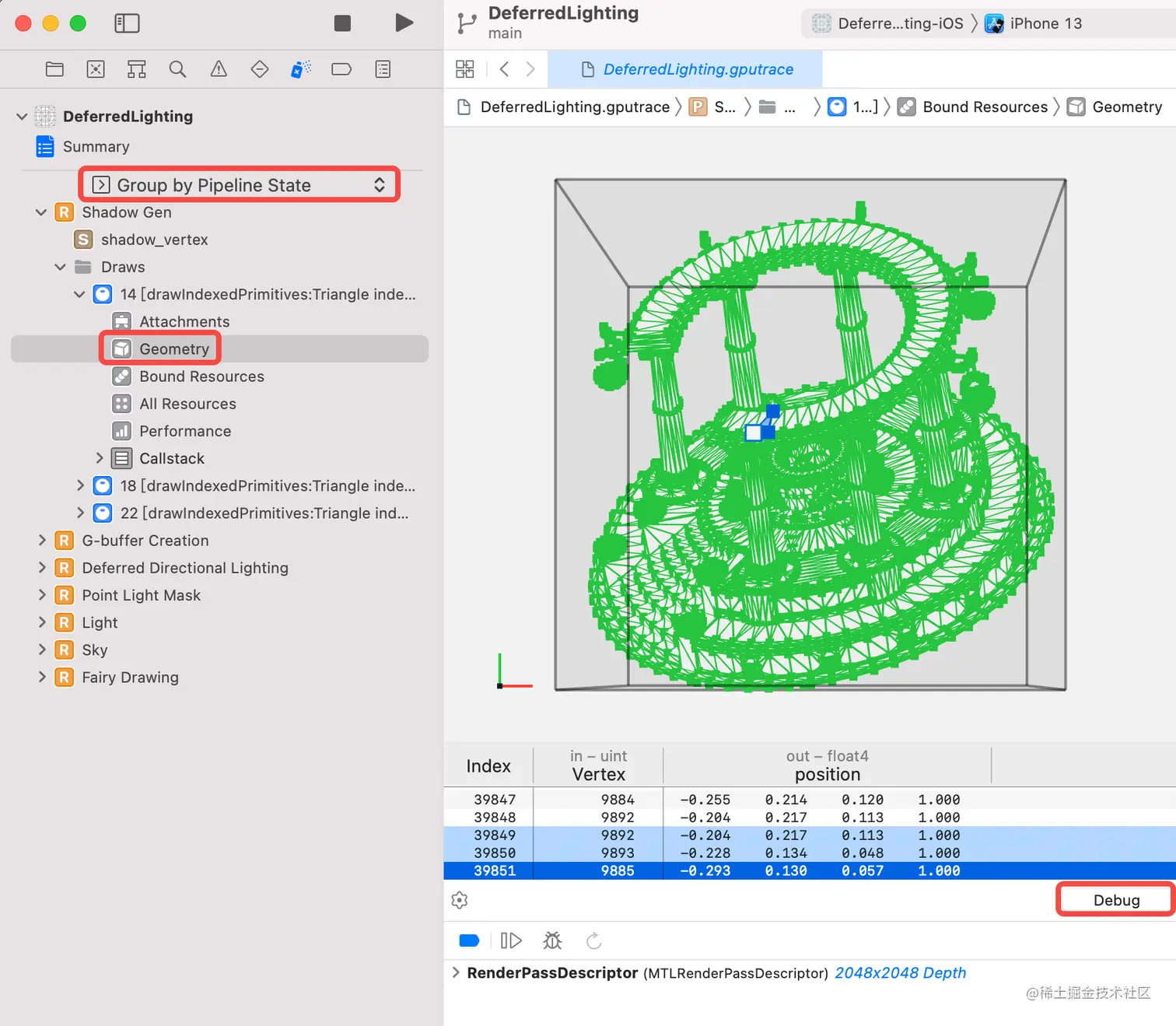Toggle the blue breakpoints activation button
This screenshot has width=1176, height=1026.
(469, 941)
